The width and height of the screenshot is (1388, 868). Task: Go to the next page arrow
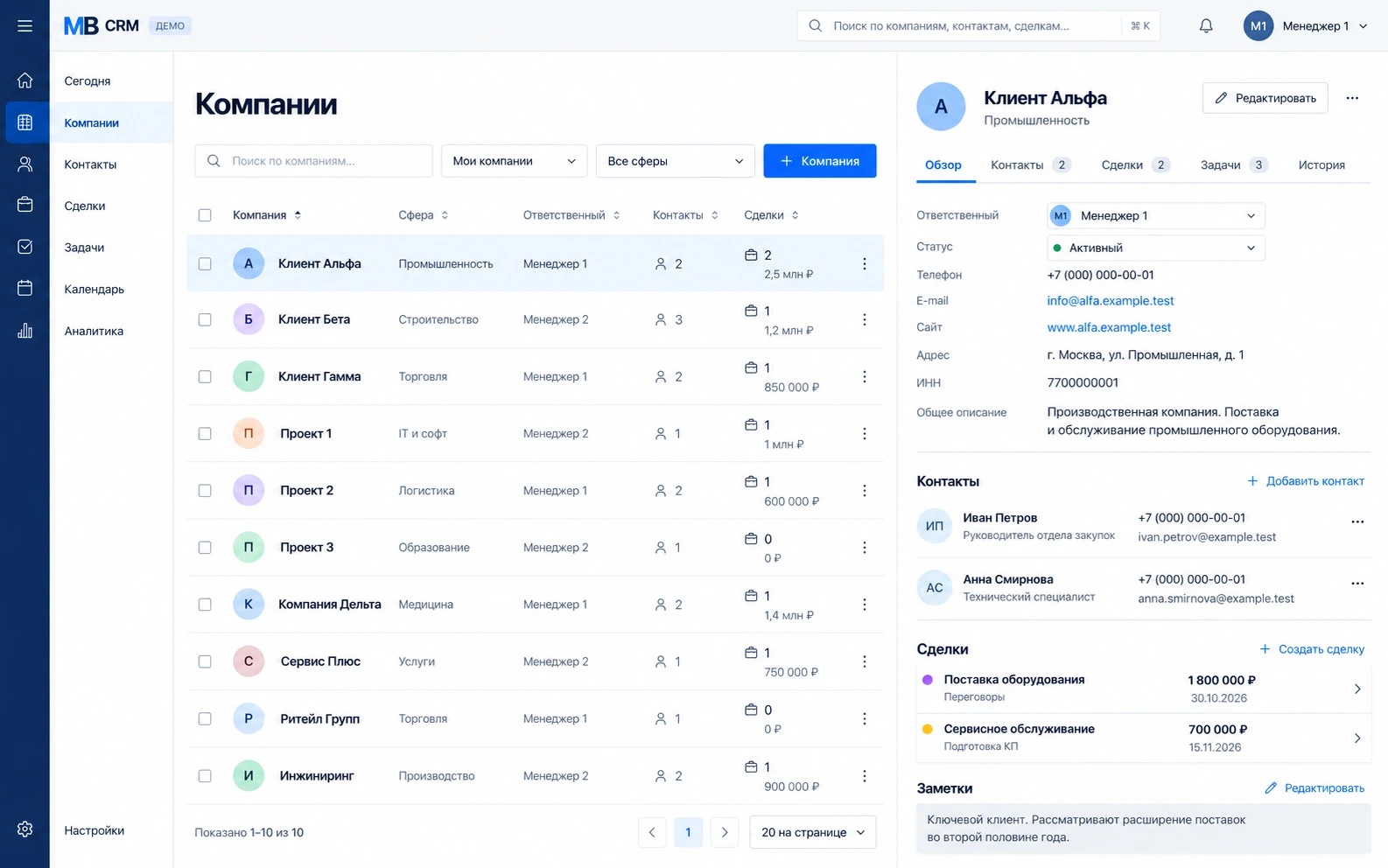[725, 832]
